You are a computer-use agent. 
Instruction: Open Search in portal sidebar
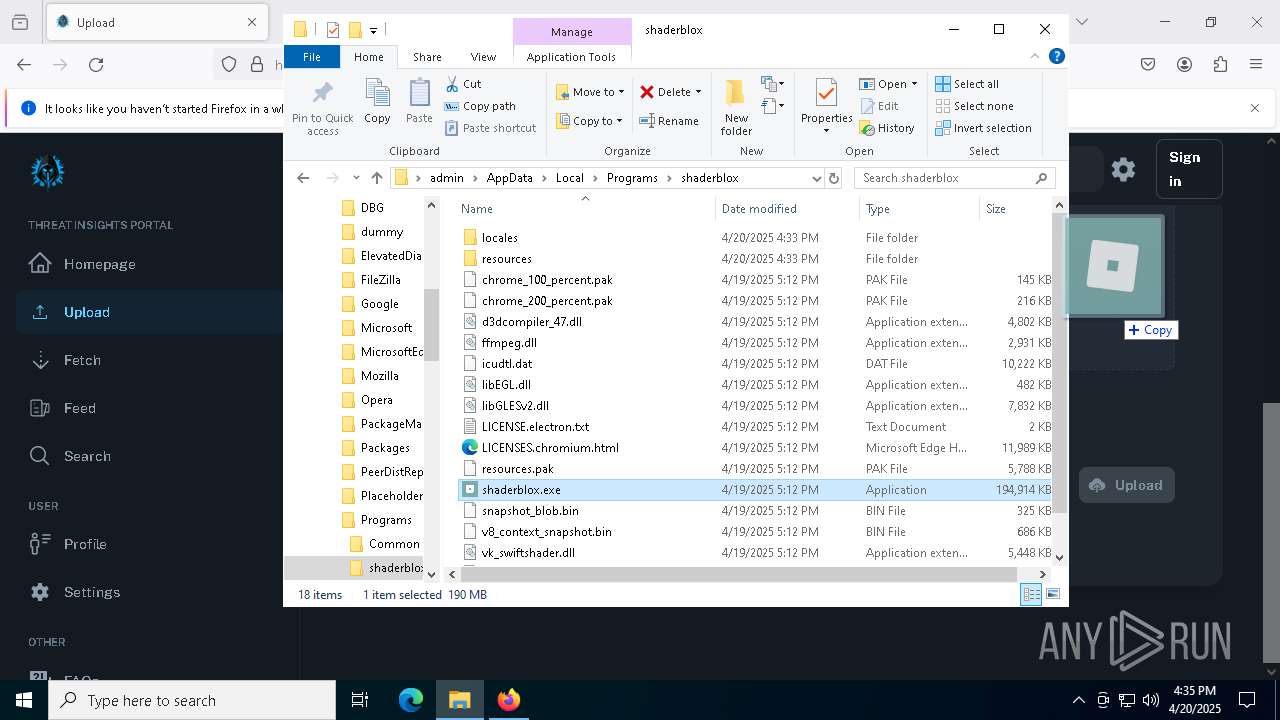[87, 456]
